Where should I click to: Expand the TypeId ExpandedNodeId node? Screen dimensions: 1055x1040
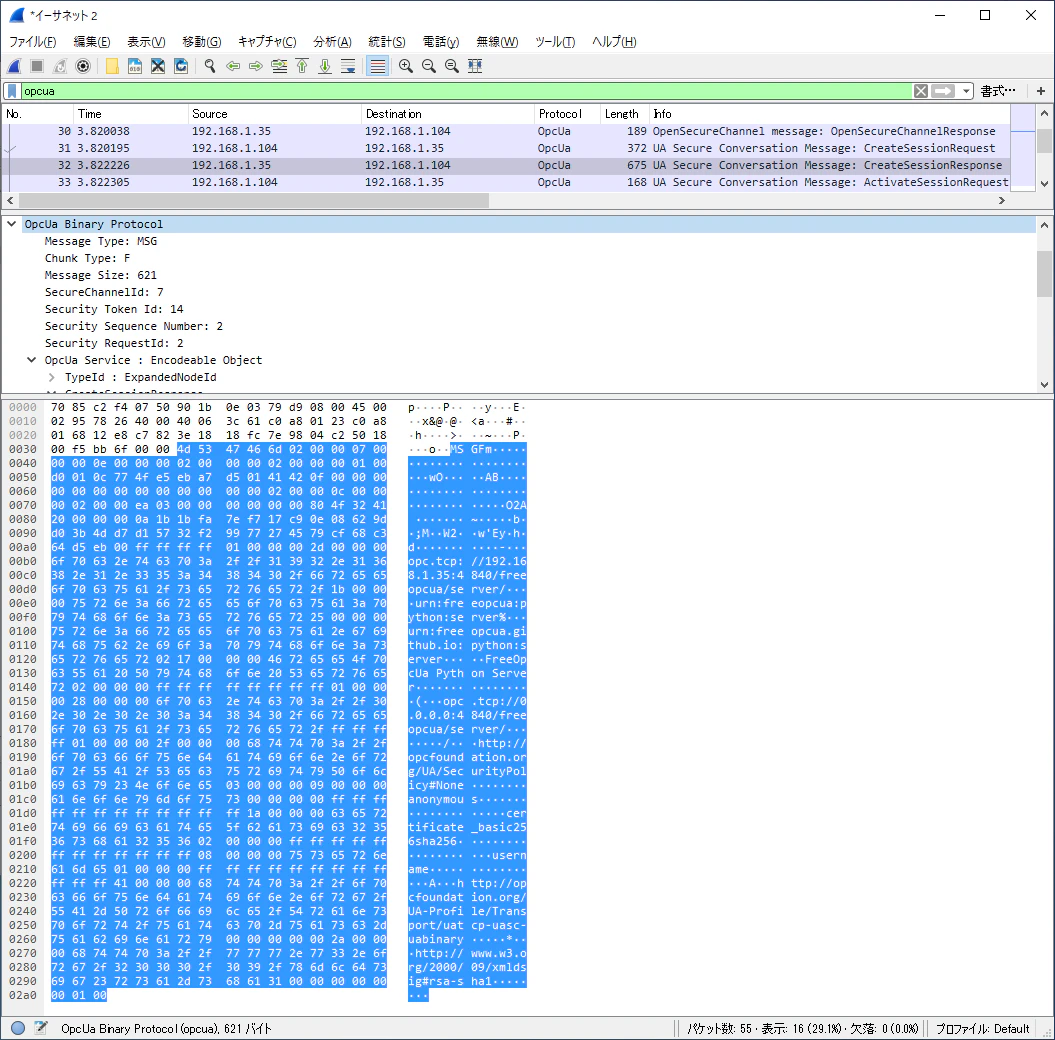(51, 377)
